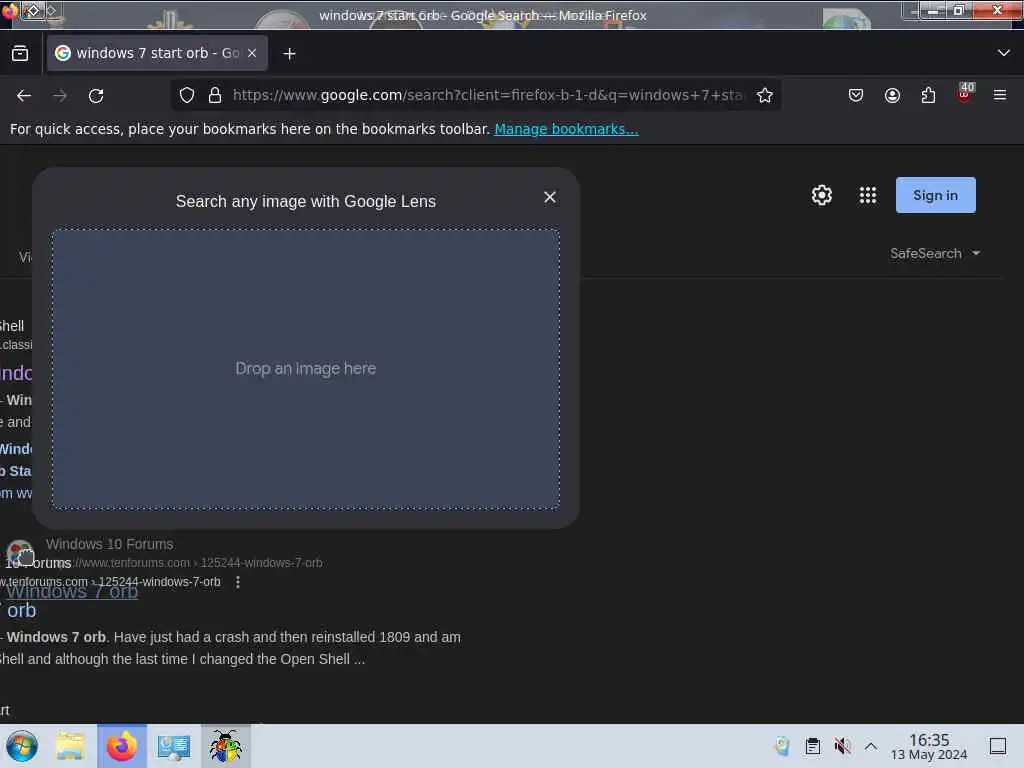
Task: Expand the SafeSearch dropdown
Action: pos(935,253)
